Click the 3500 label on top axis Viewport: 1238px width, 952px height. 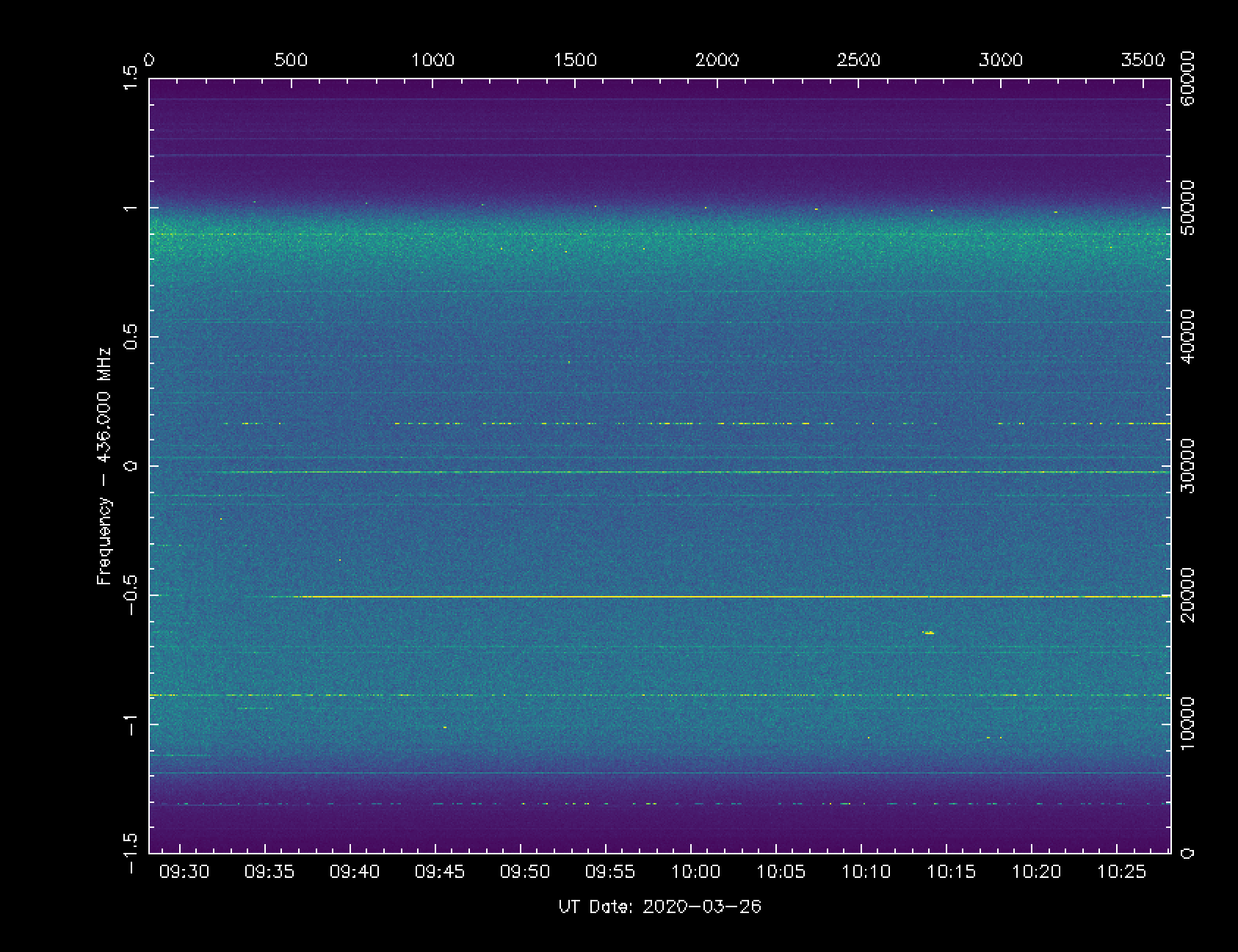click(x=1143, y=60)
